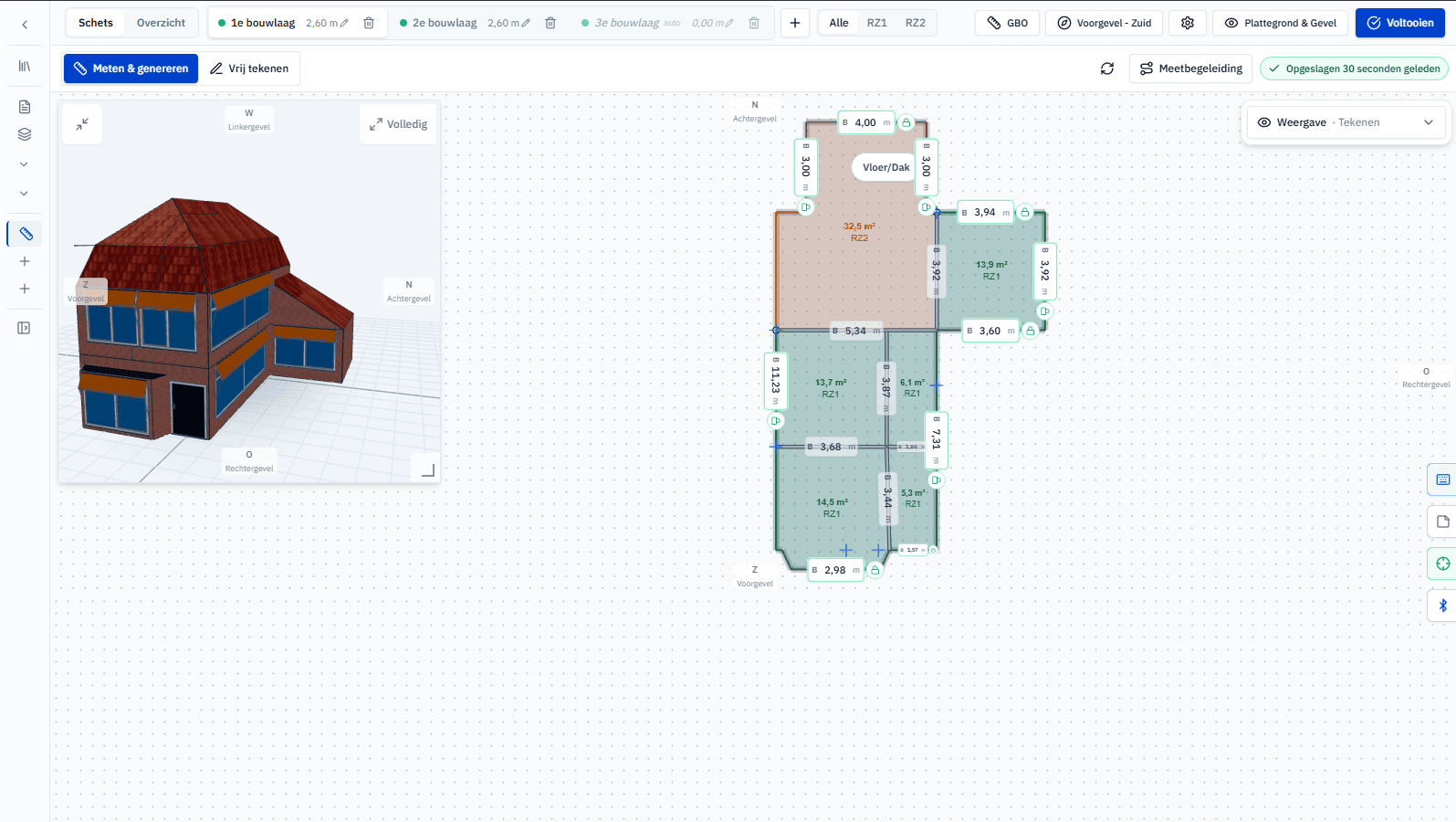Activate Meten & genereren mode

(131, 68)
